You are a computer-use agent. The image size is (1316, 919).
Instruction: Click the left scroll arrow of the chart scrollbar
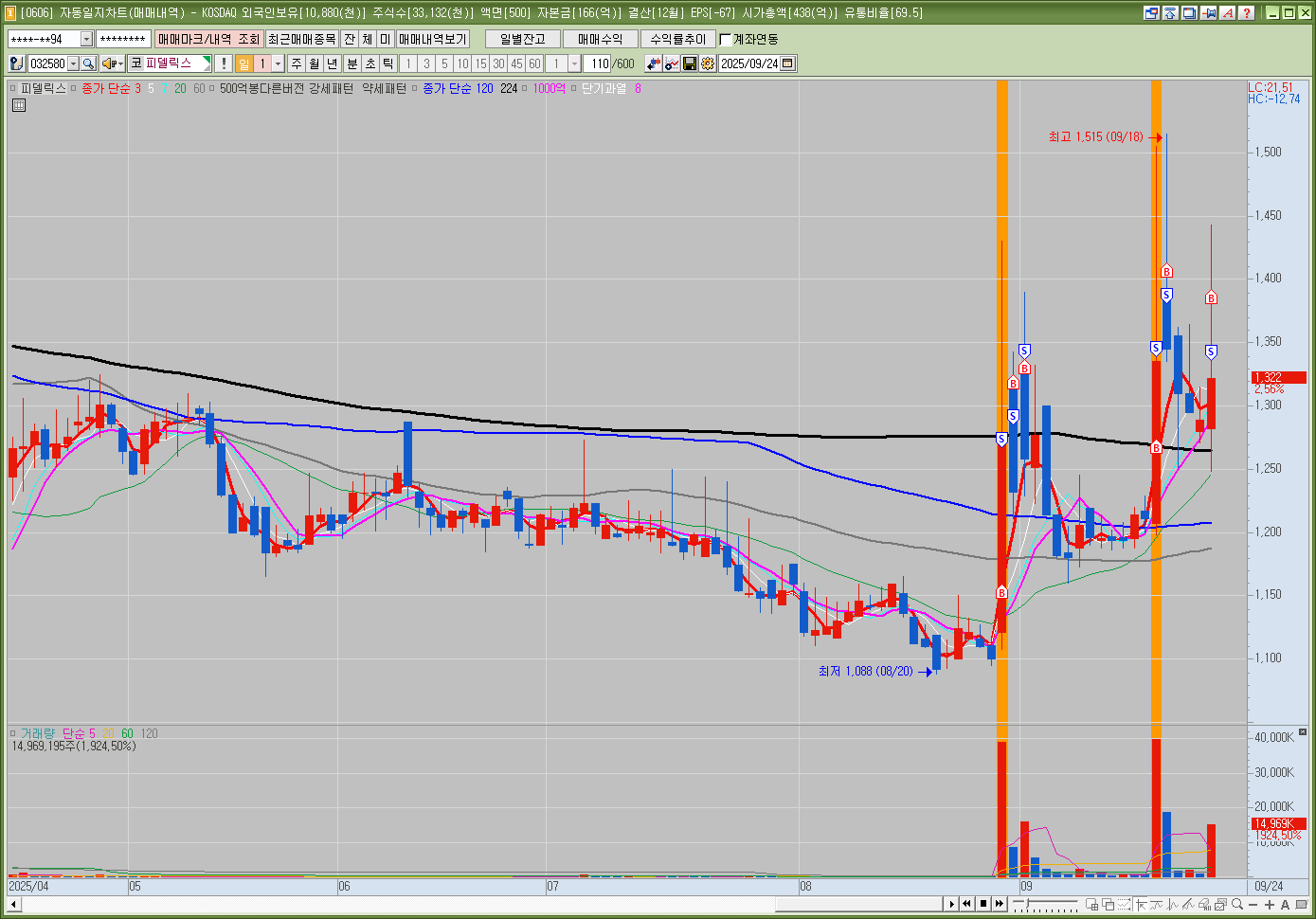pyautogui.click(x=14, y=904)
